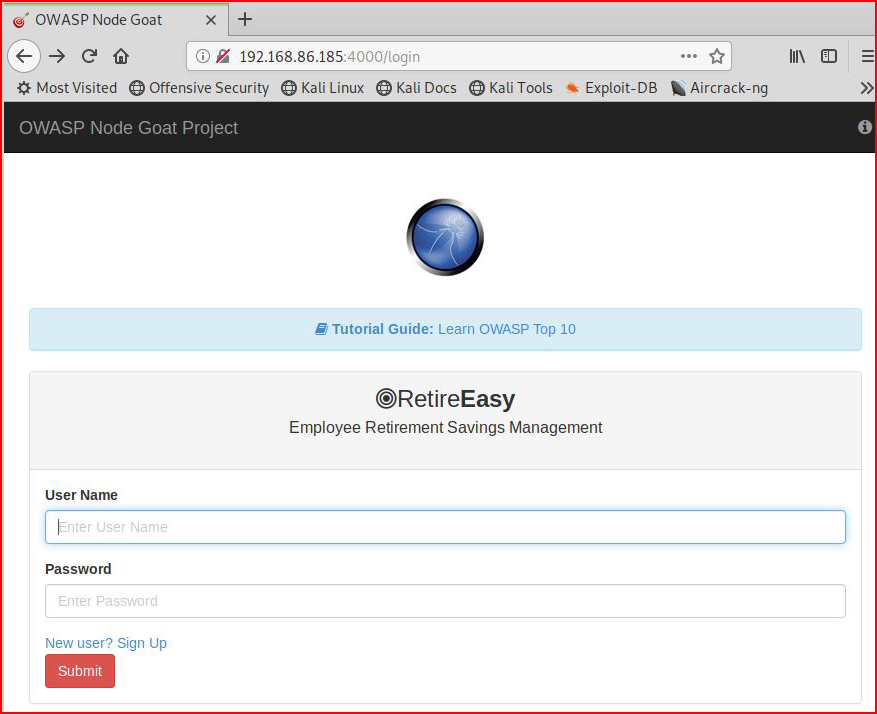Screen dimensions: 877x714
Task: Click the blue OWASP logo image
Action: coord(445,237)
